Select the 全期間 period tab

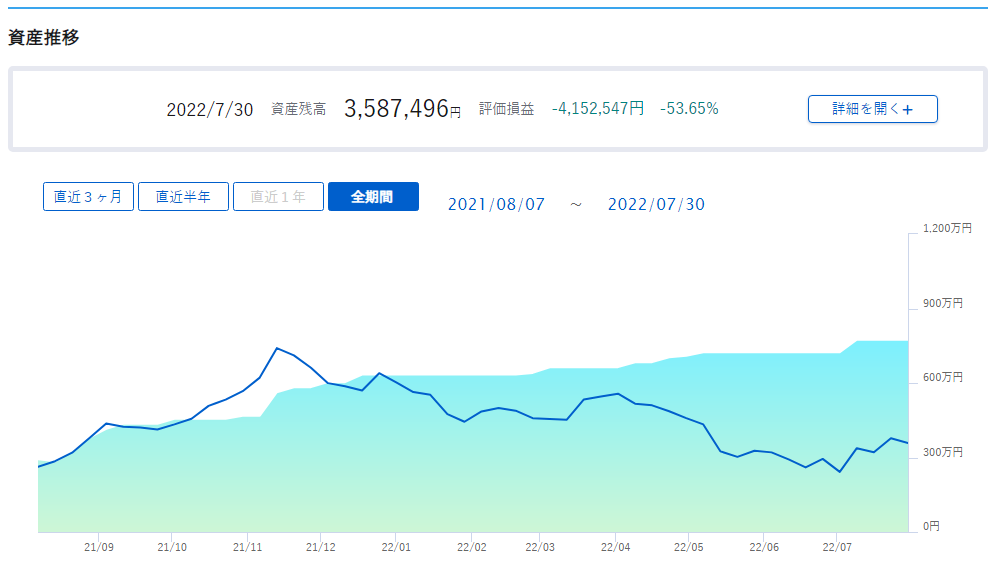point(374,196)
